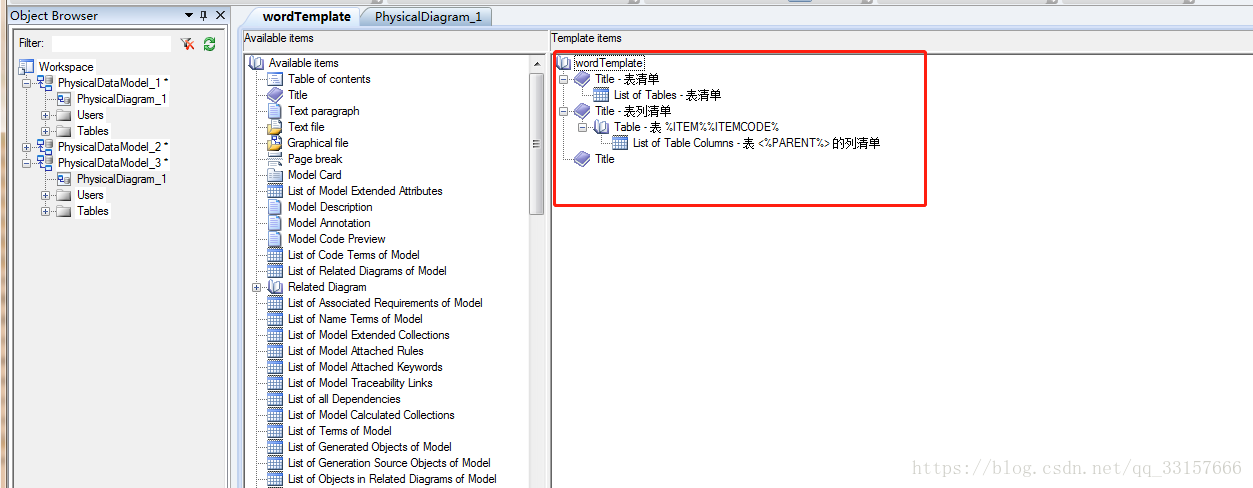Click the Model Card item icon
1253x488 pixels.
click(x=275, y=175)
